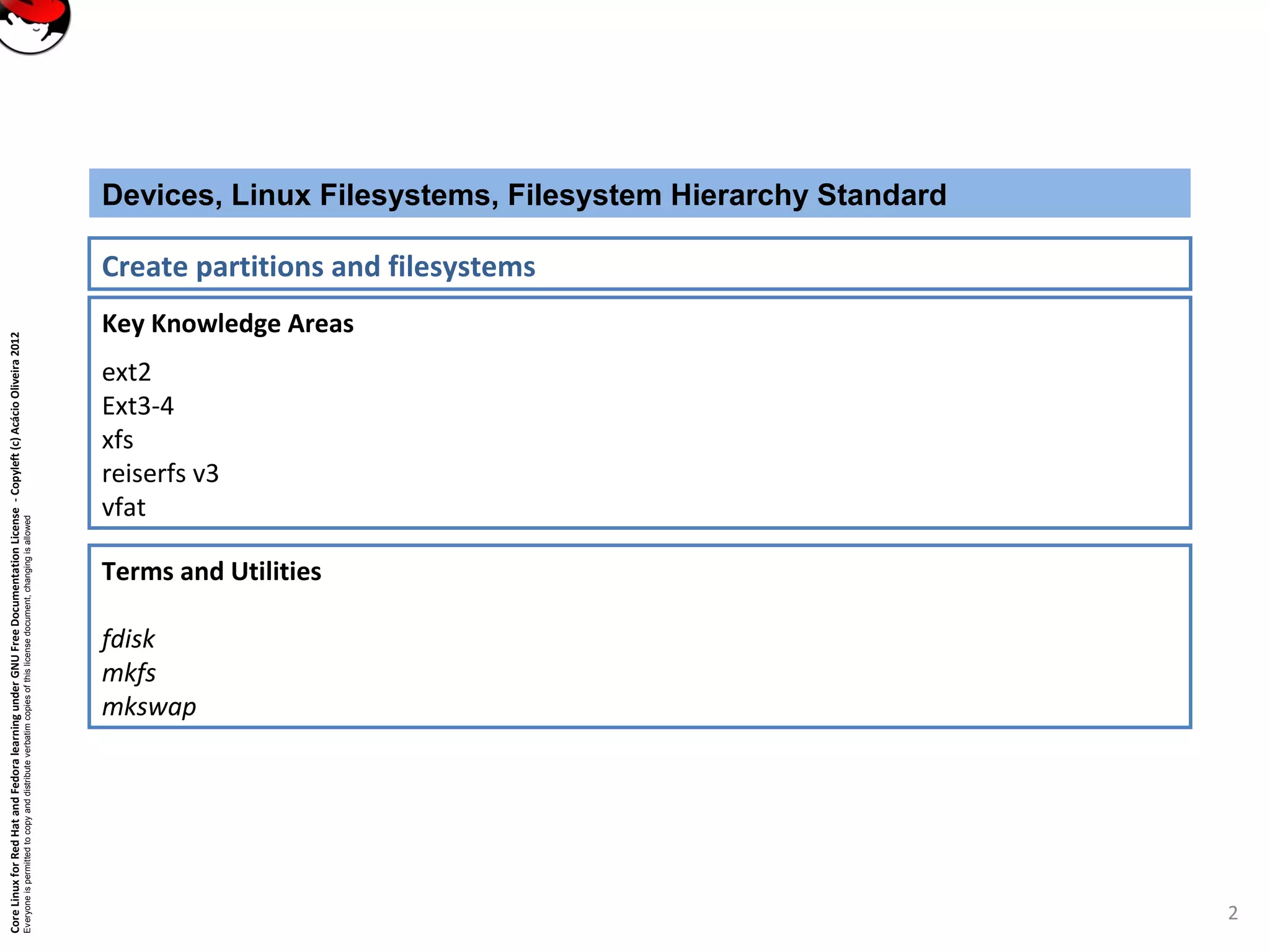Screen dimensions: 1270x952
Task: Select the xfs filesystem entry
Action: 117,440
